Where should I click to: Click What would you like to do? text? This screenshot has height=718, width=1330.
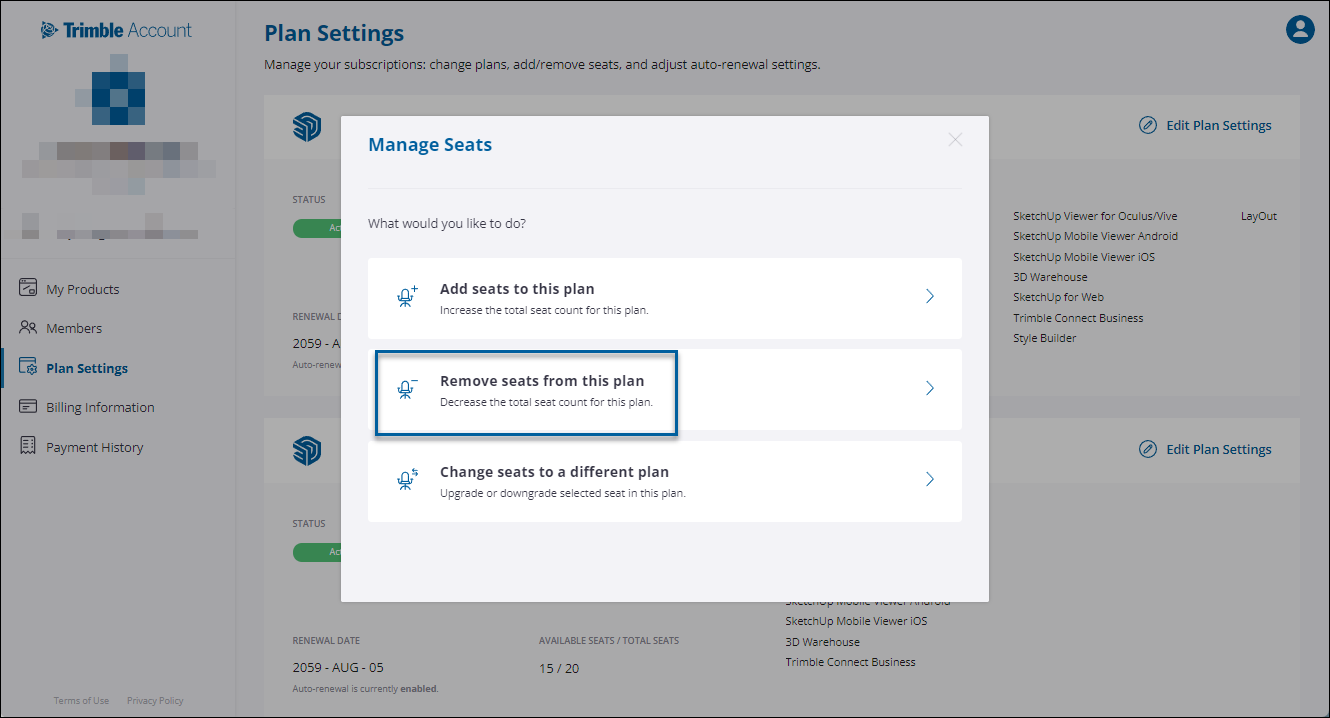tap(447, 223)
